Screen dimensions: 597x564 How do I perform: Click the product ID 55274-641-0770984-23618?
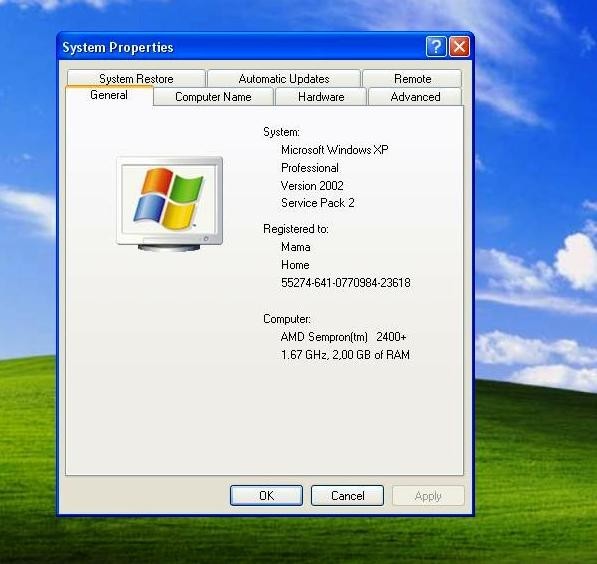[346, 283]
